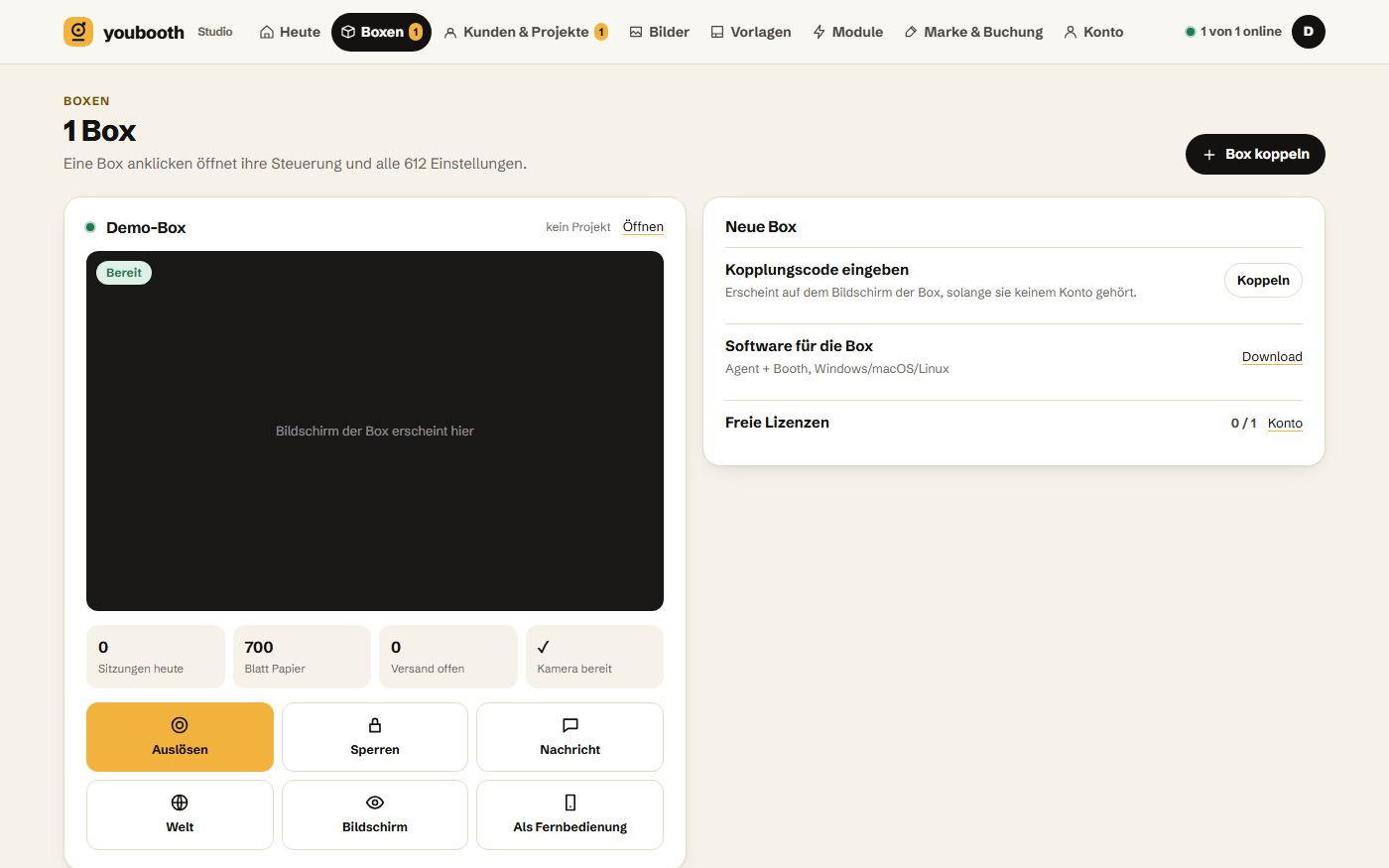The height and width of the screenshot is (868, 1389).
Task: Click the Konto link beside licenses
Action: 1285,424
